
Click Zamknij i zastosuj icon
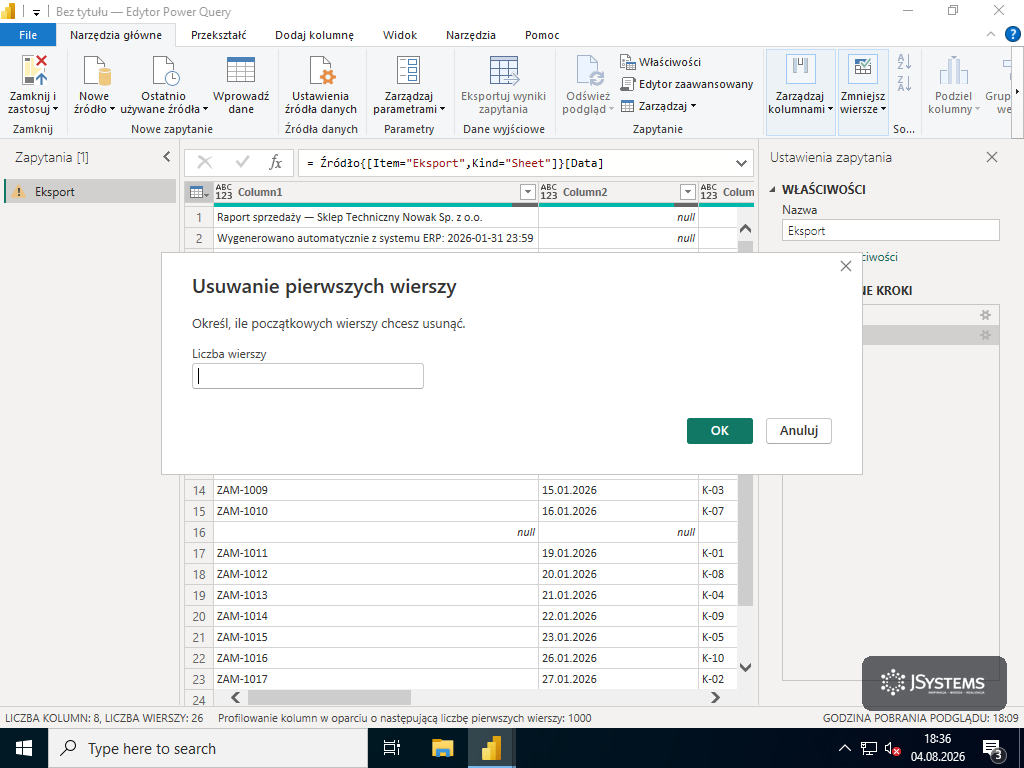click(x=34, y=71)
